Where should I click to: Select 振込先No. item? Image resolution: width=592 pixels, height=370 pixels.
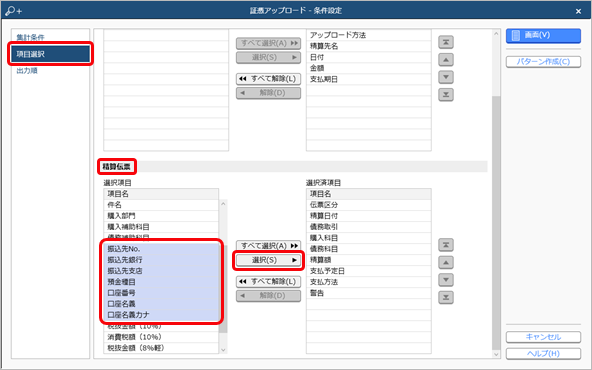[x=161, y=249]
